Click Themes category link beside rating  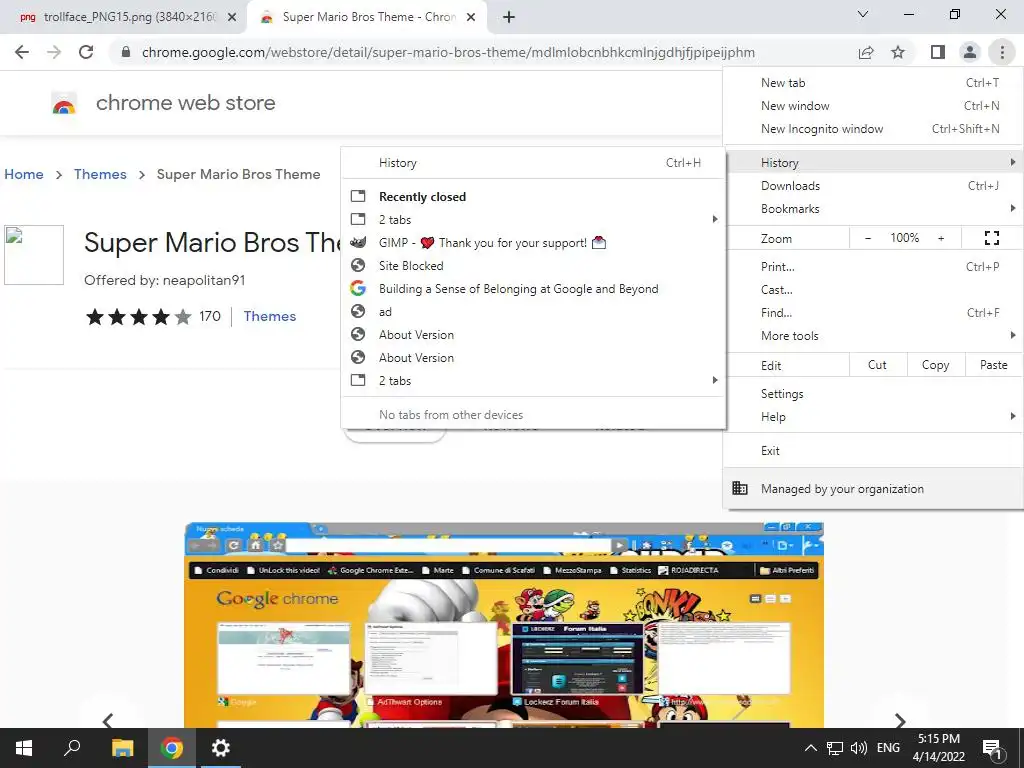(270, 316)
